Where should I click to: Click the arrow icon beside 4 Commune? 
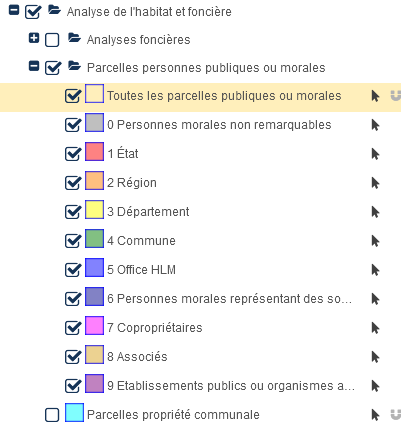click(x=375, y=241)
